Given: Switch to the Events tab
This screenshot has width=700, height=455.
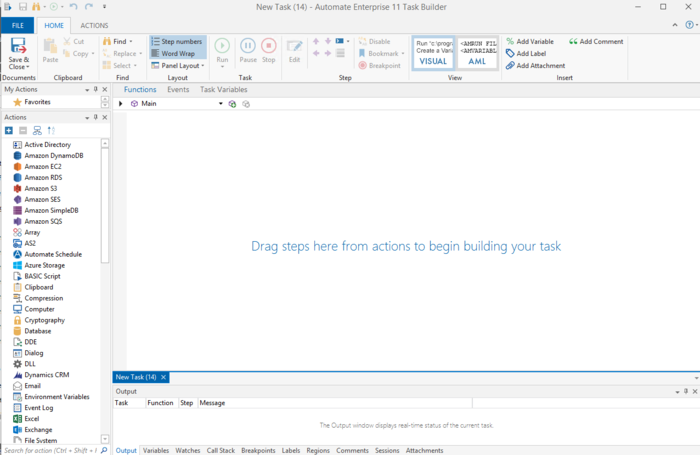Looking at the screenshot, I should (x=178, y=89).
